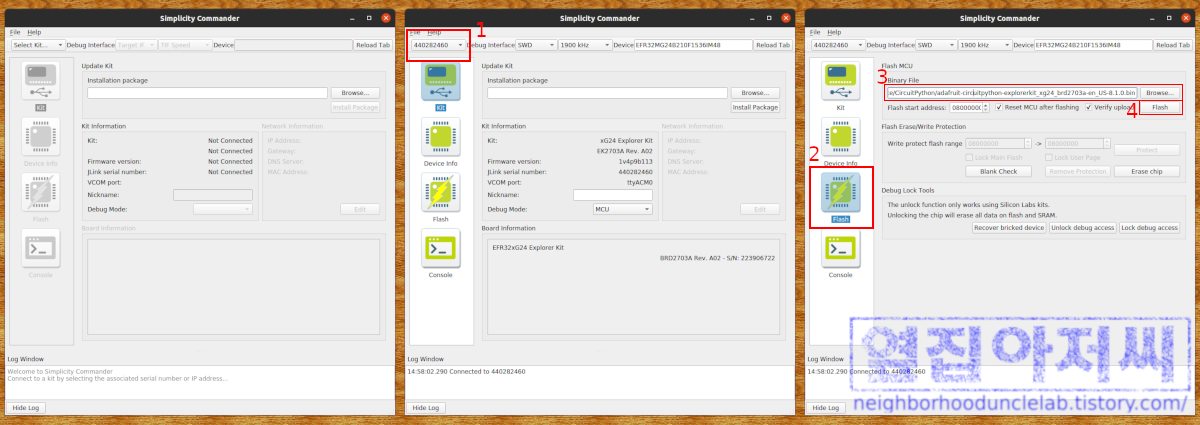Viewport: 1200px width, 425px height.
Task: Click Recover bricked device button
Action: pos(1009,228)
